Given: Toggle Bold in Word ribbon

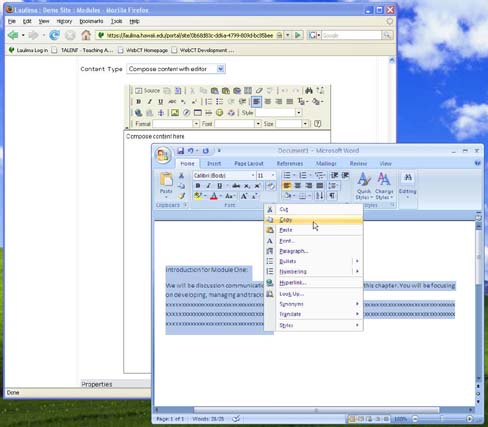Looking at the screenshot, I should [198, 186].
